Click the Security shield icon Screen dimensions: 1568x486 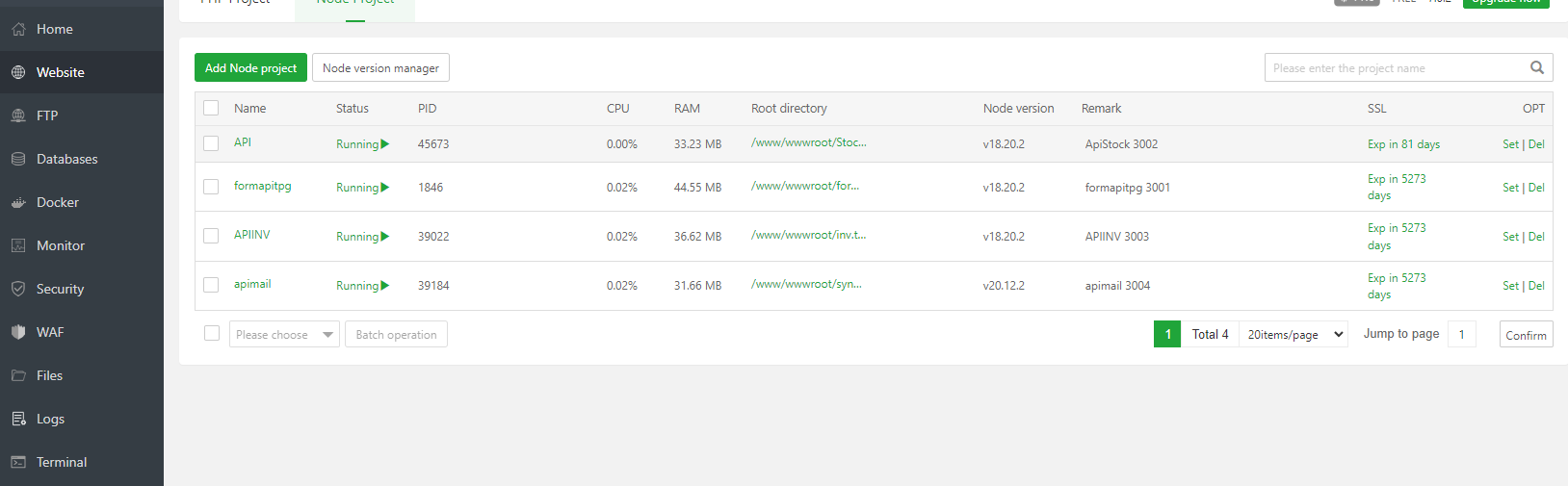pos(18,289)
